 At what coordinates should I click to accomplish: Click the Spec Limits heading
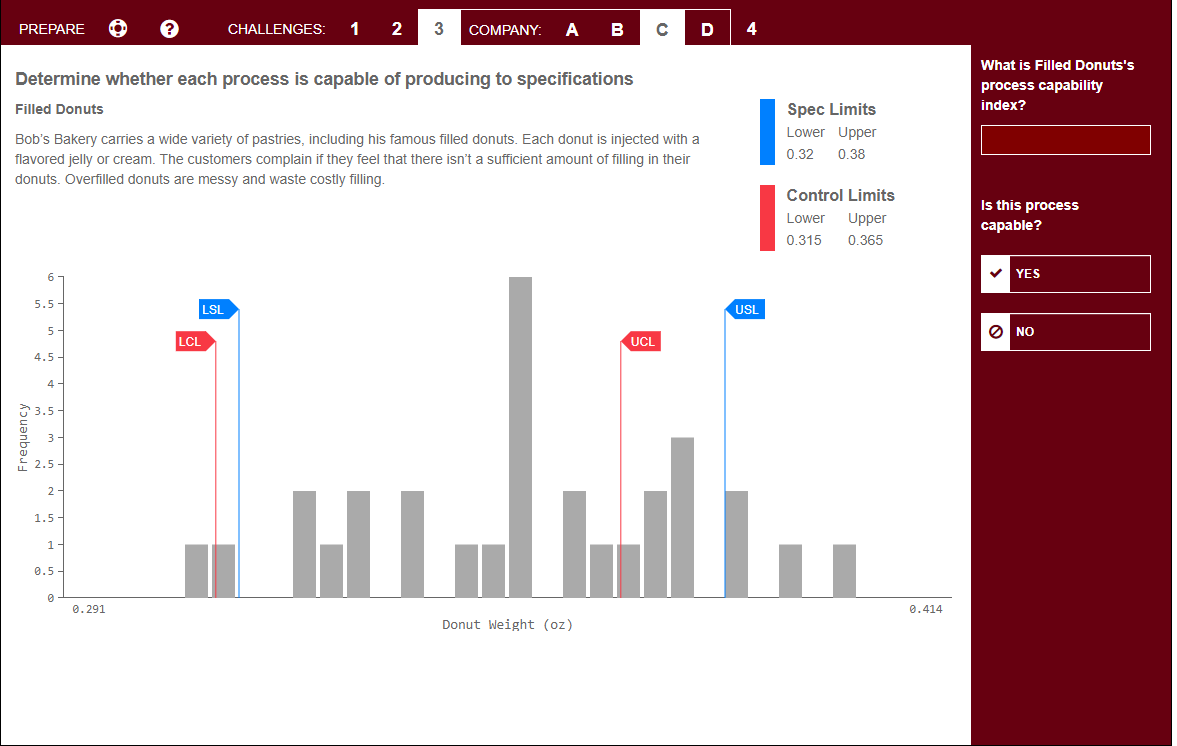click(831, 110)
